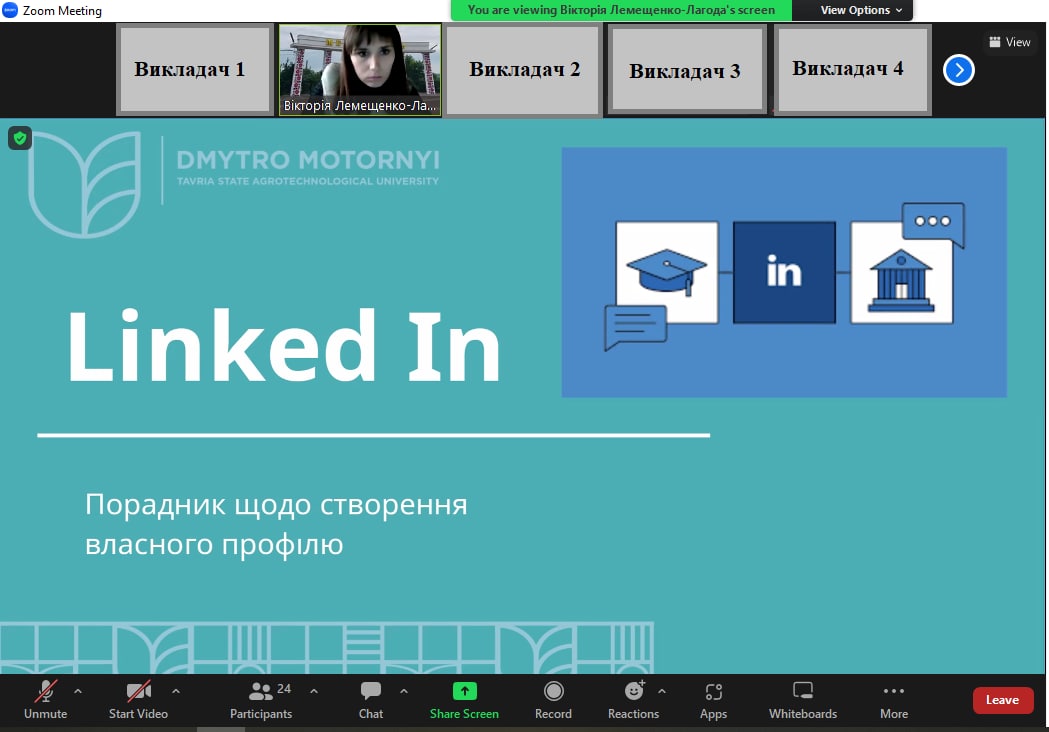Open the Chat panel
This screenshot has width=1049, height=732.
point(371,700)
